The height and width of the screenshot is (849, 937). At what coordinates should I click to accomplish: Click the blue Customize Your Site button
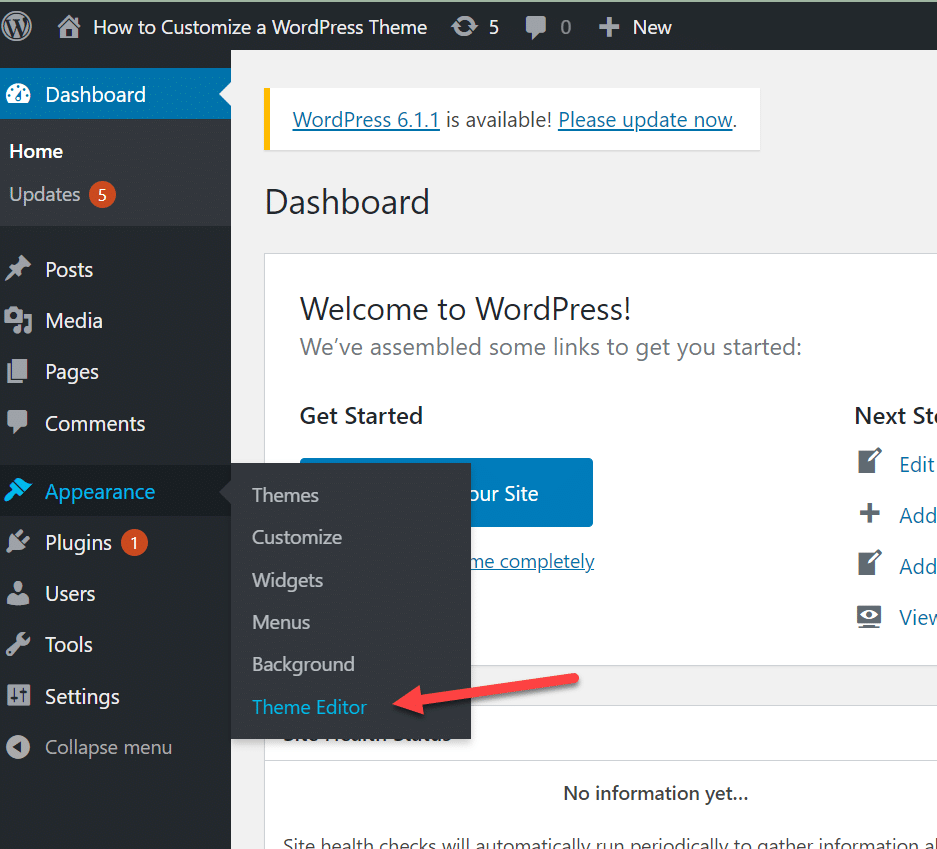(x=531, y=493)
